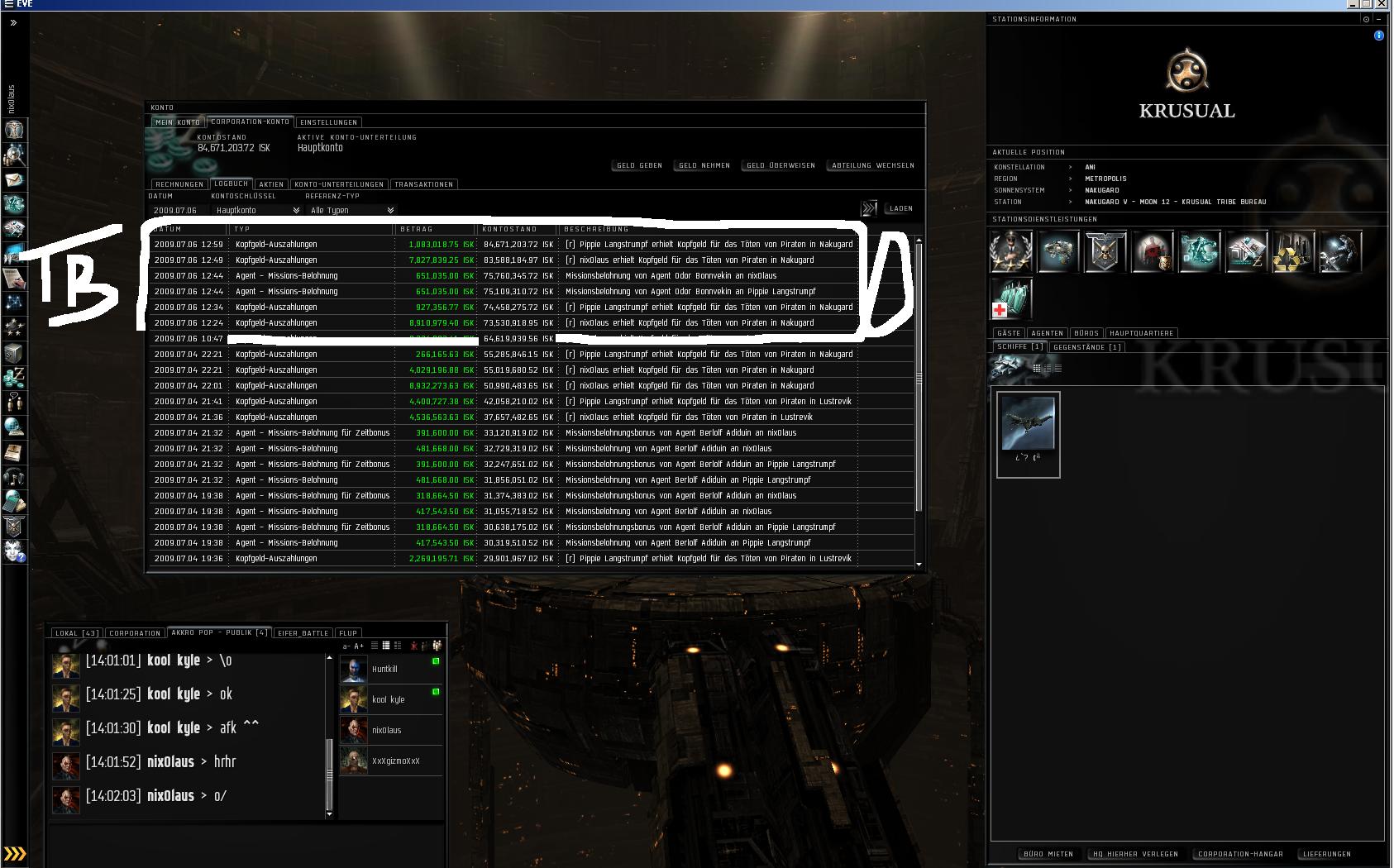Open the gold recycling station service
1394x868 pixels.
pos(1294,251)
